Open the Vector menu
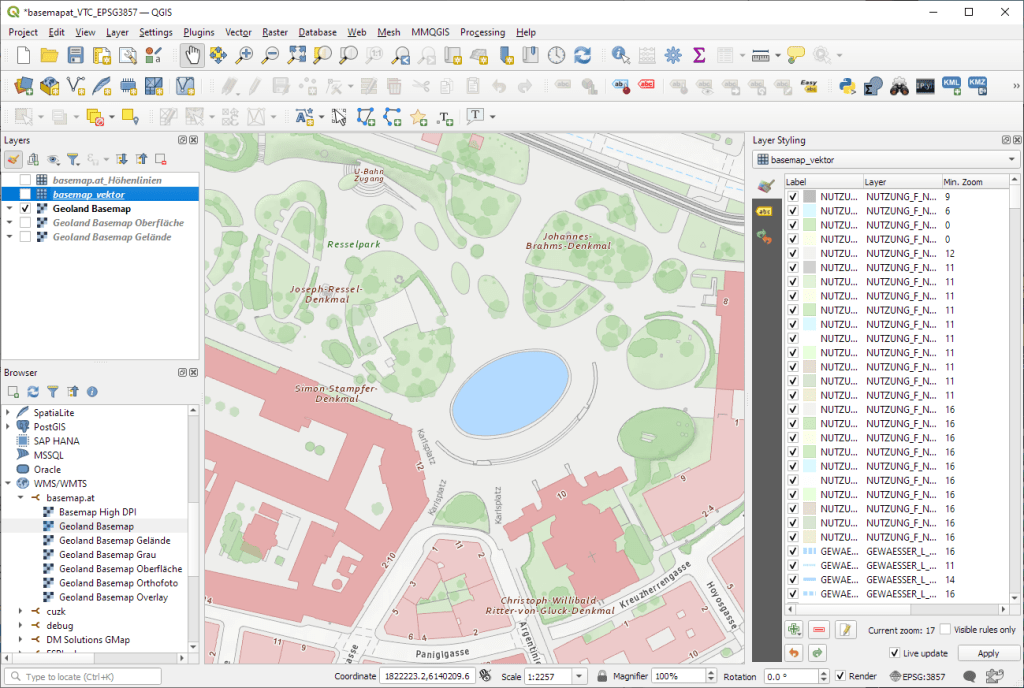The height and width of the screenshot is (688, 1024). (238, 32)
